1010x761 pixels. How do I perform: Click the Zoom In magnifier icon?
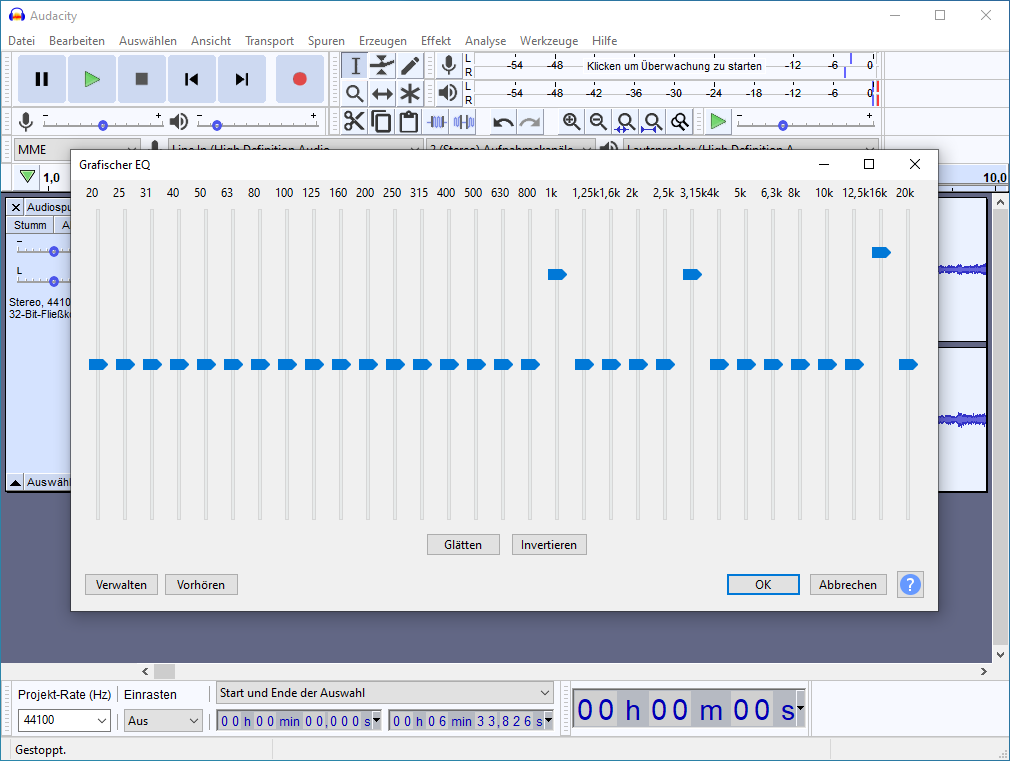[x=571, y=122]
